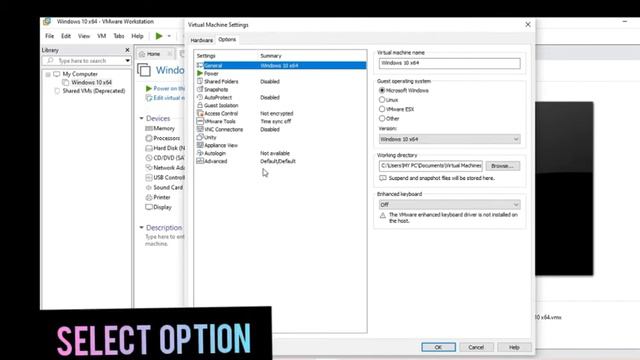Click the Access Control icon
Screen dimensions: 640x360
point(200,113)
